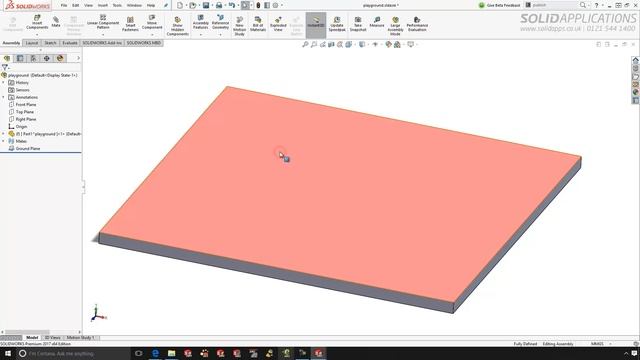The image size is (640, 360).
Task: Open the Tools menu
Action: [117, 5]
